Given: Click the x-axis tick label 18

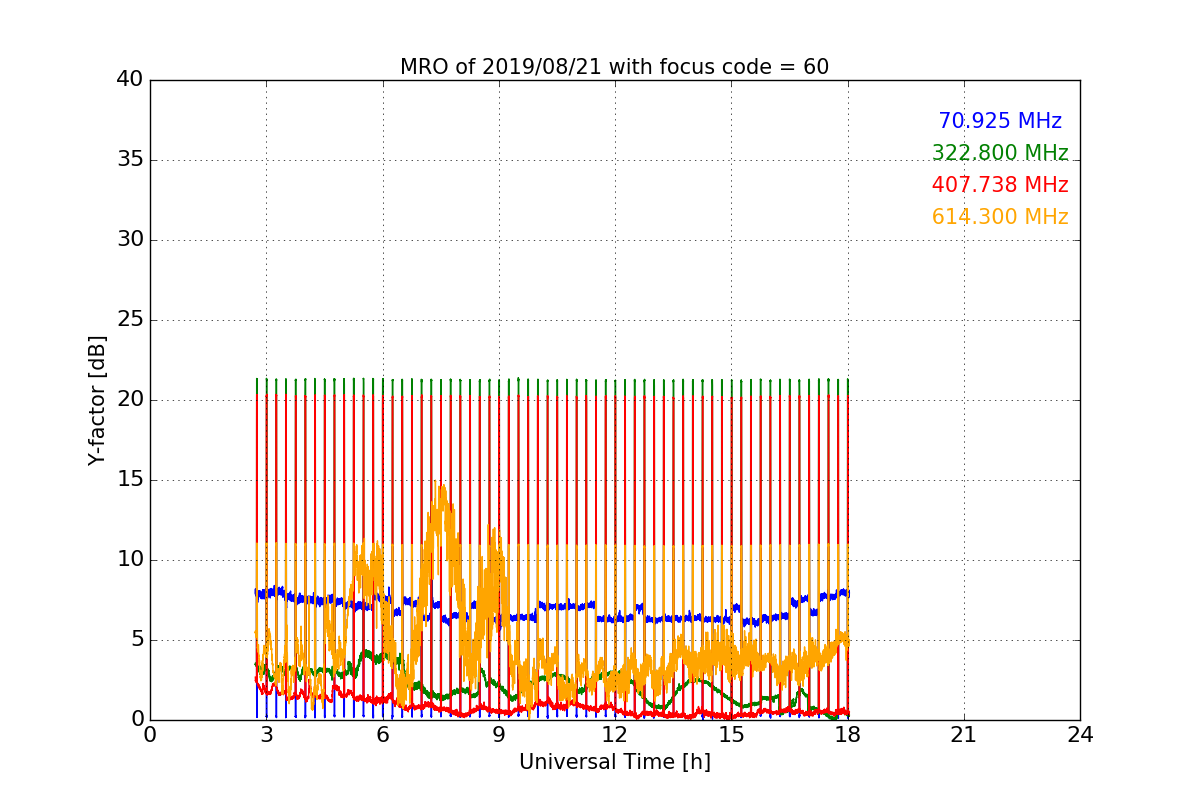Looking at the screenshot, I should pyautogui.click(x=848, y=735).
